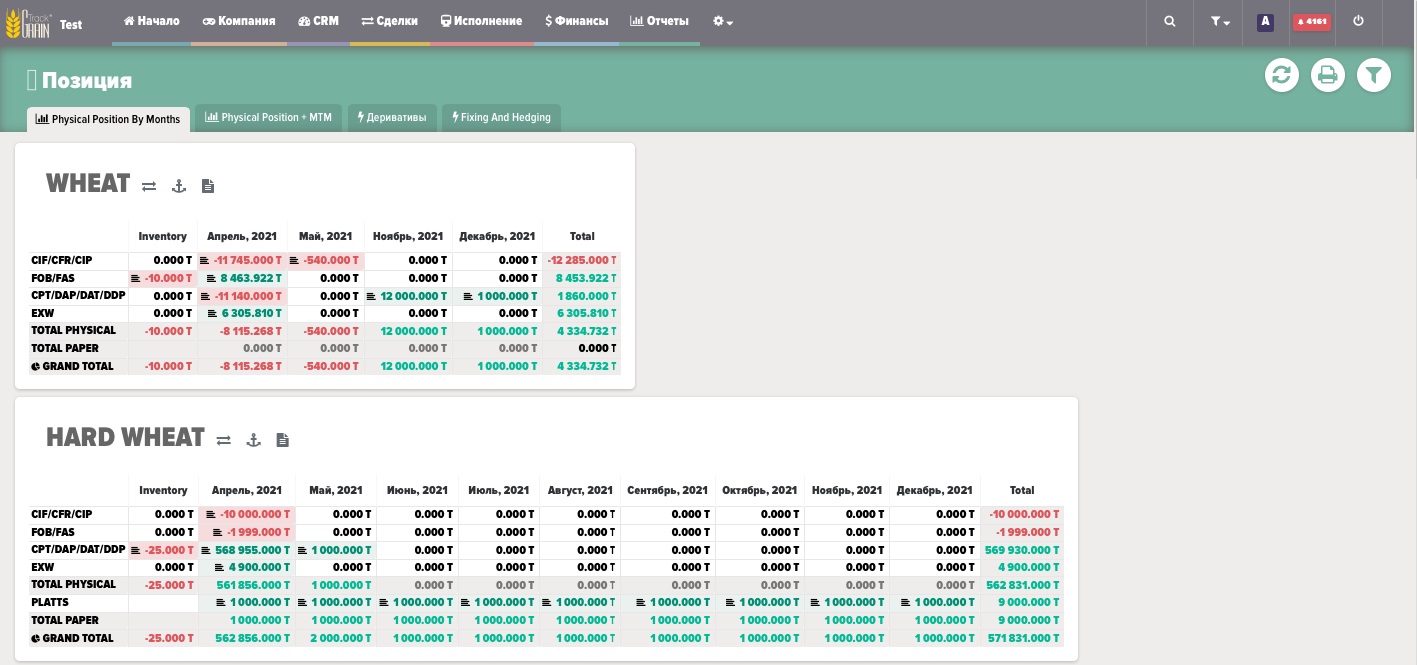Open the red 4161 notifications badge
1417x665 pixels.
click(x=1310, y=21)
